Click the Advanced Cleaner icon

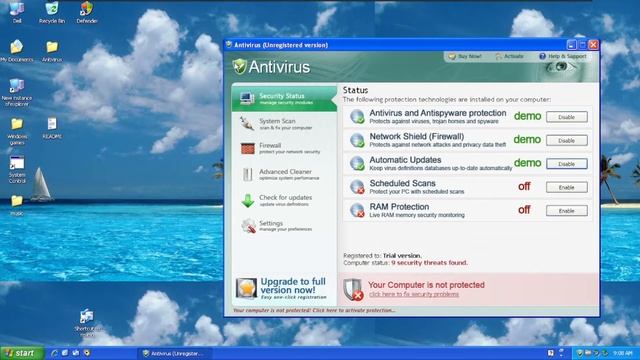click(247, 174)
